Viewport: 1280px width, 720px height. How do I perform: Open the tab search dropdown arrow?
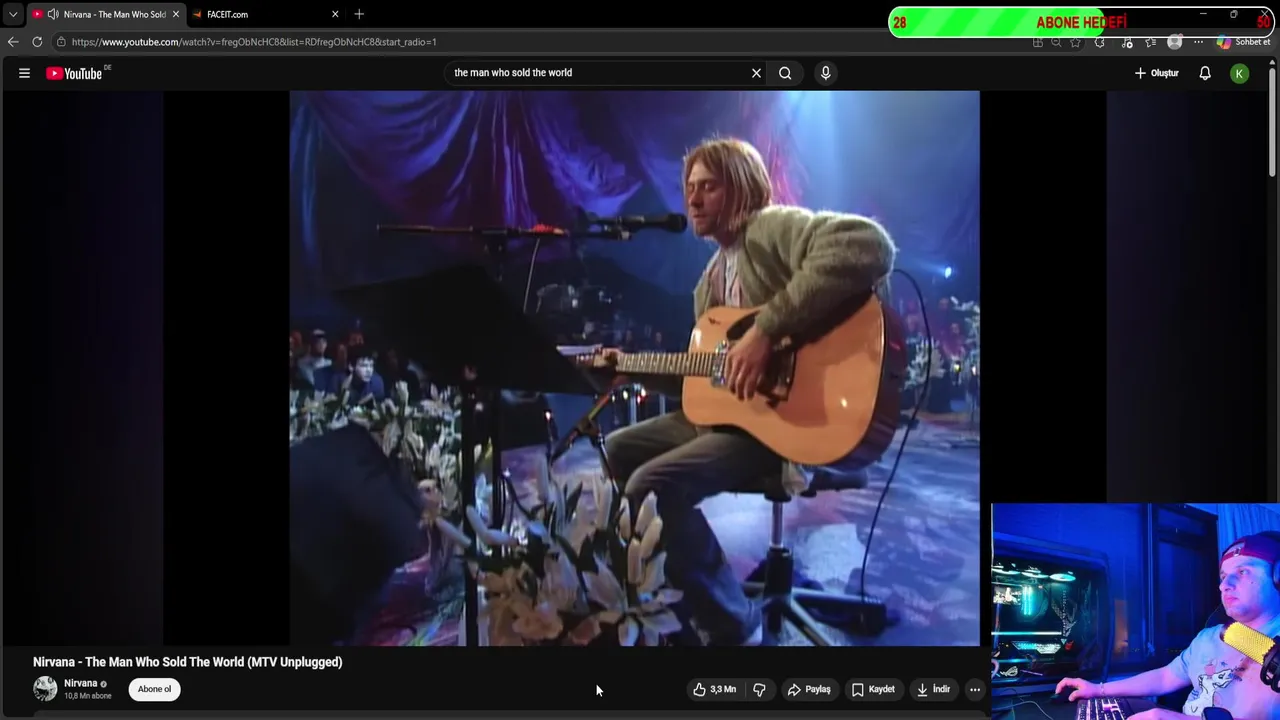(x=13, y=14)
